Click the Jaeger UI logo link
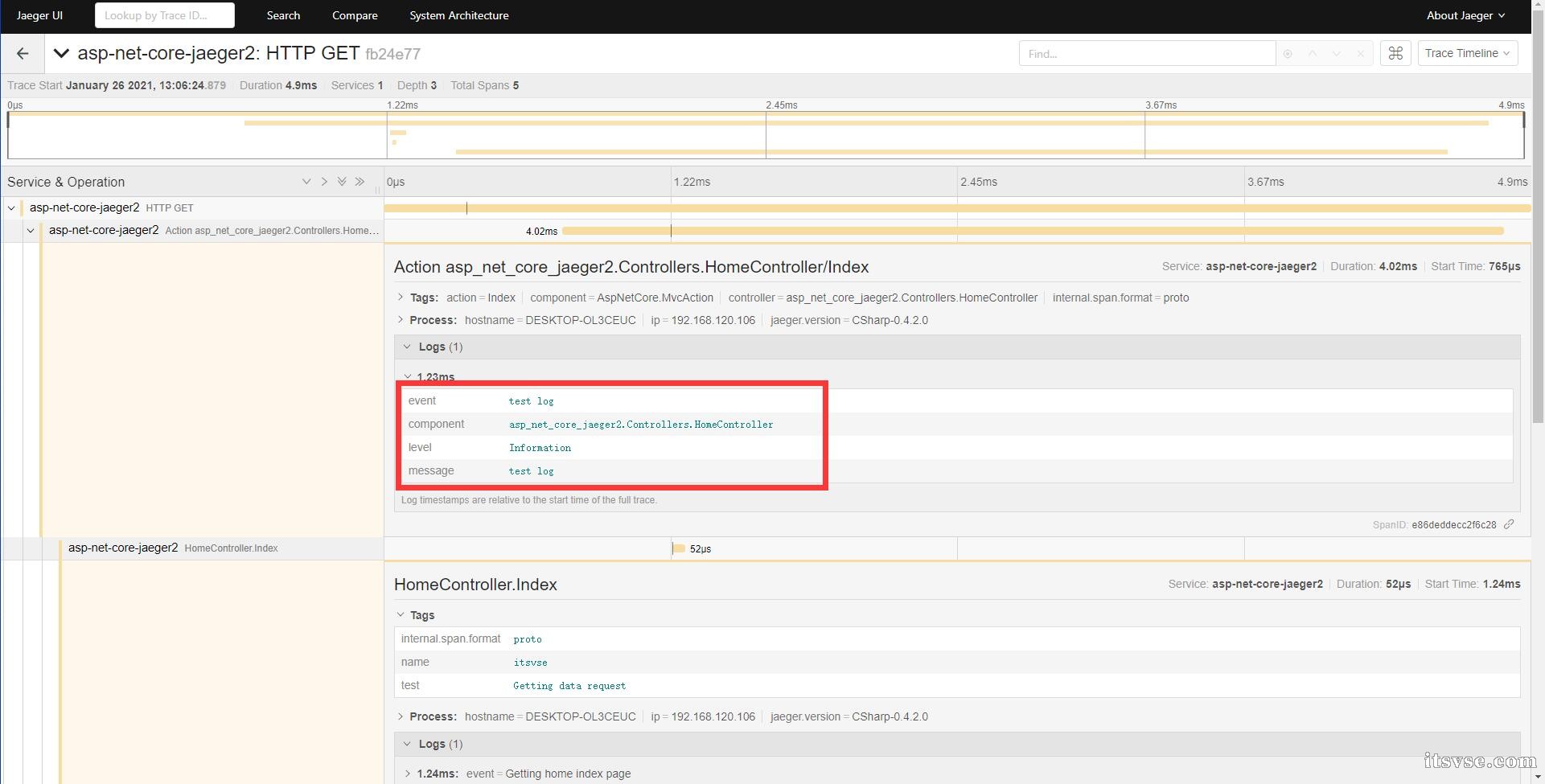 tap(39, 15)
